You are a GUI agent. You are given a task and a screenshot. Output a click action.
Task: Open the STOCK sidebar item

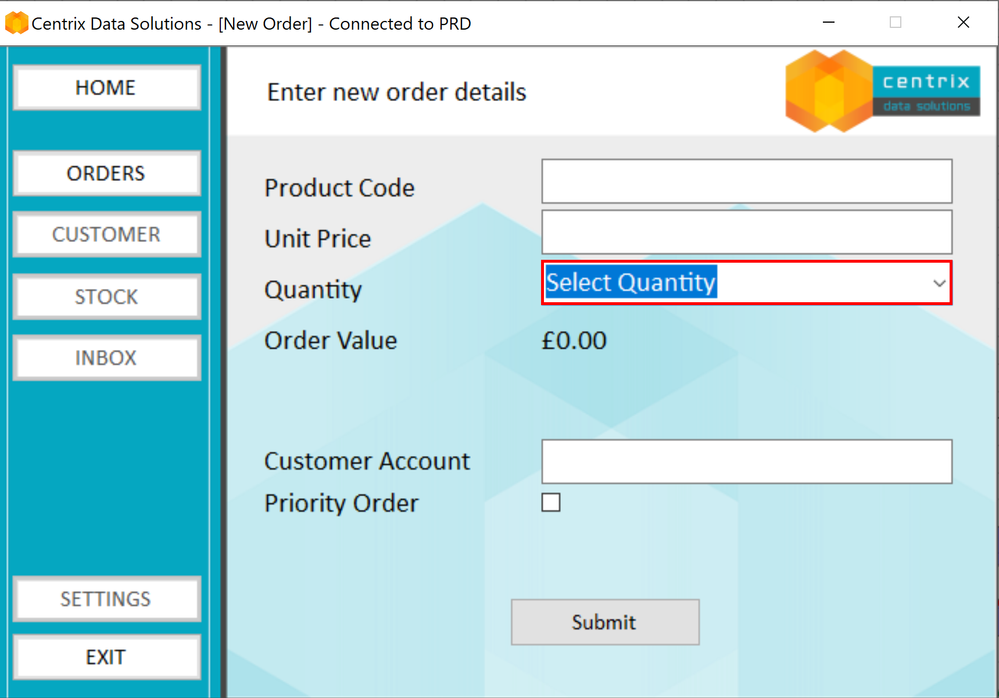pyautogui.click(x=106, y=297)
